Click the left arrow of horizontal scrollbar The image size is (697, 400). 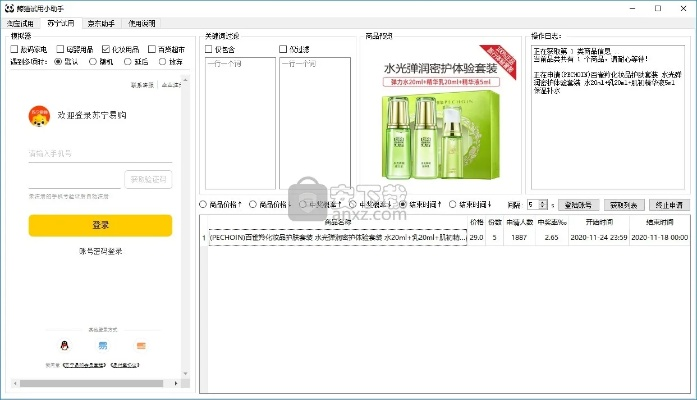coord(16,383)
